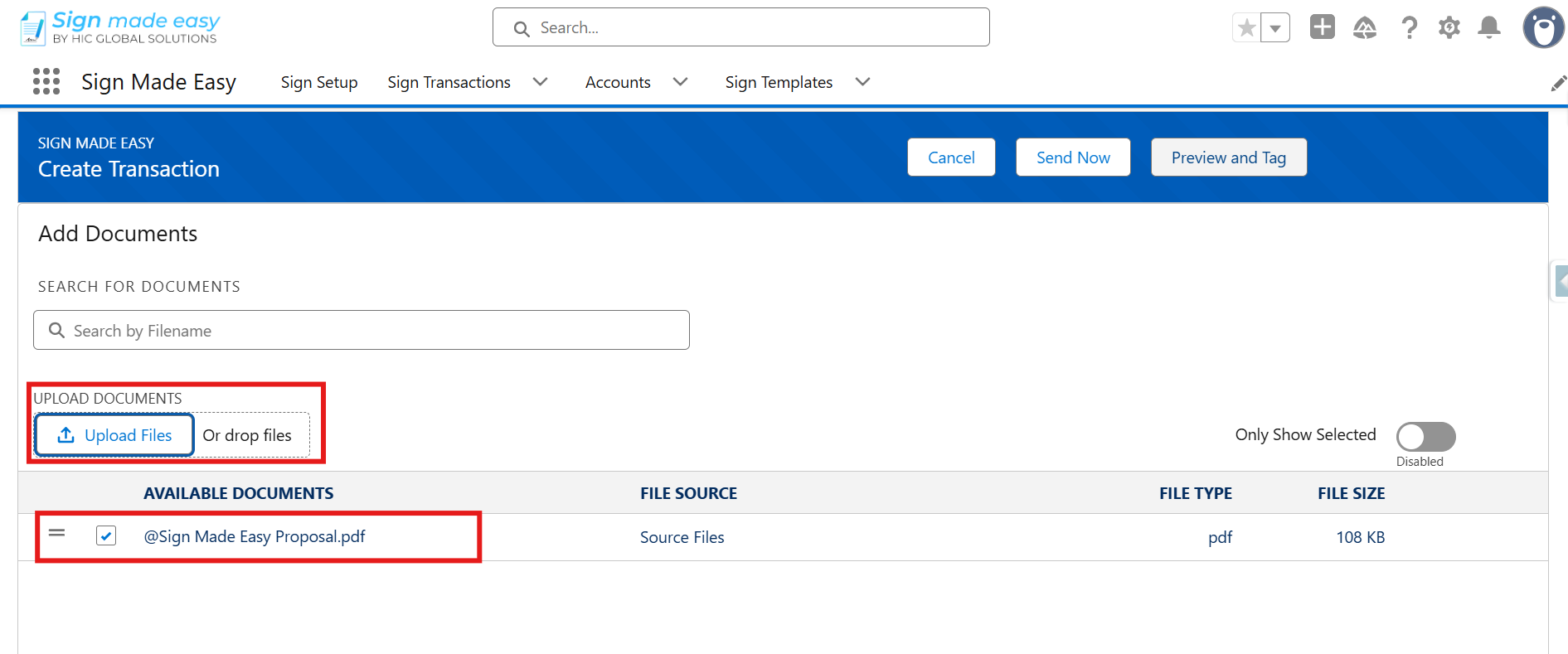Open the Trailhead guidance icon
This screenshot has width=1568, height=654.
click(x=1365, y=27)
